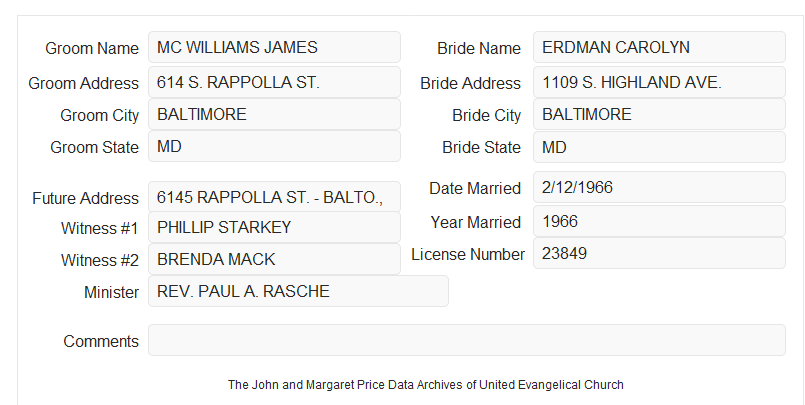Click the License Number label
Screen dimensions: 805x405
(468, 255)
